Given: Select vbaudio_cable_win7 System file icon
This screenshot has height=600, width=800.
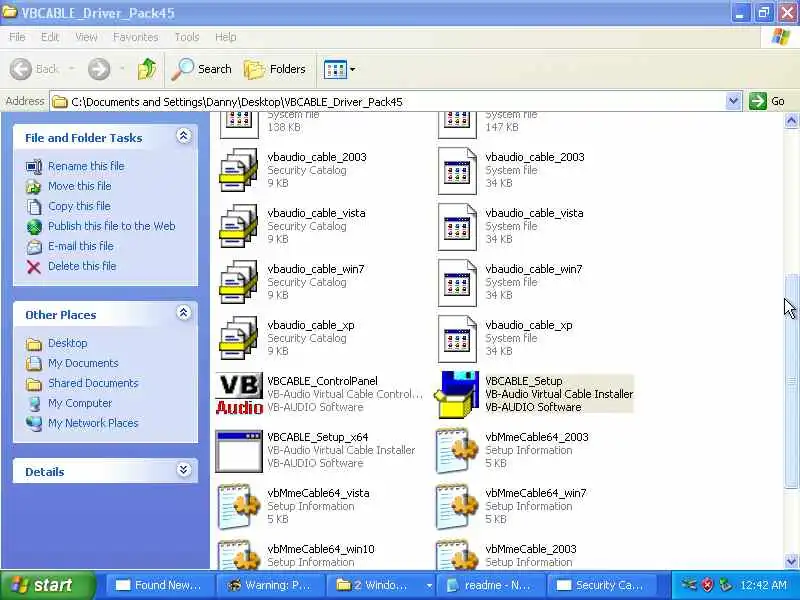Looking at the screenshot, I should point(457,283).
